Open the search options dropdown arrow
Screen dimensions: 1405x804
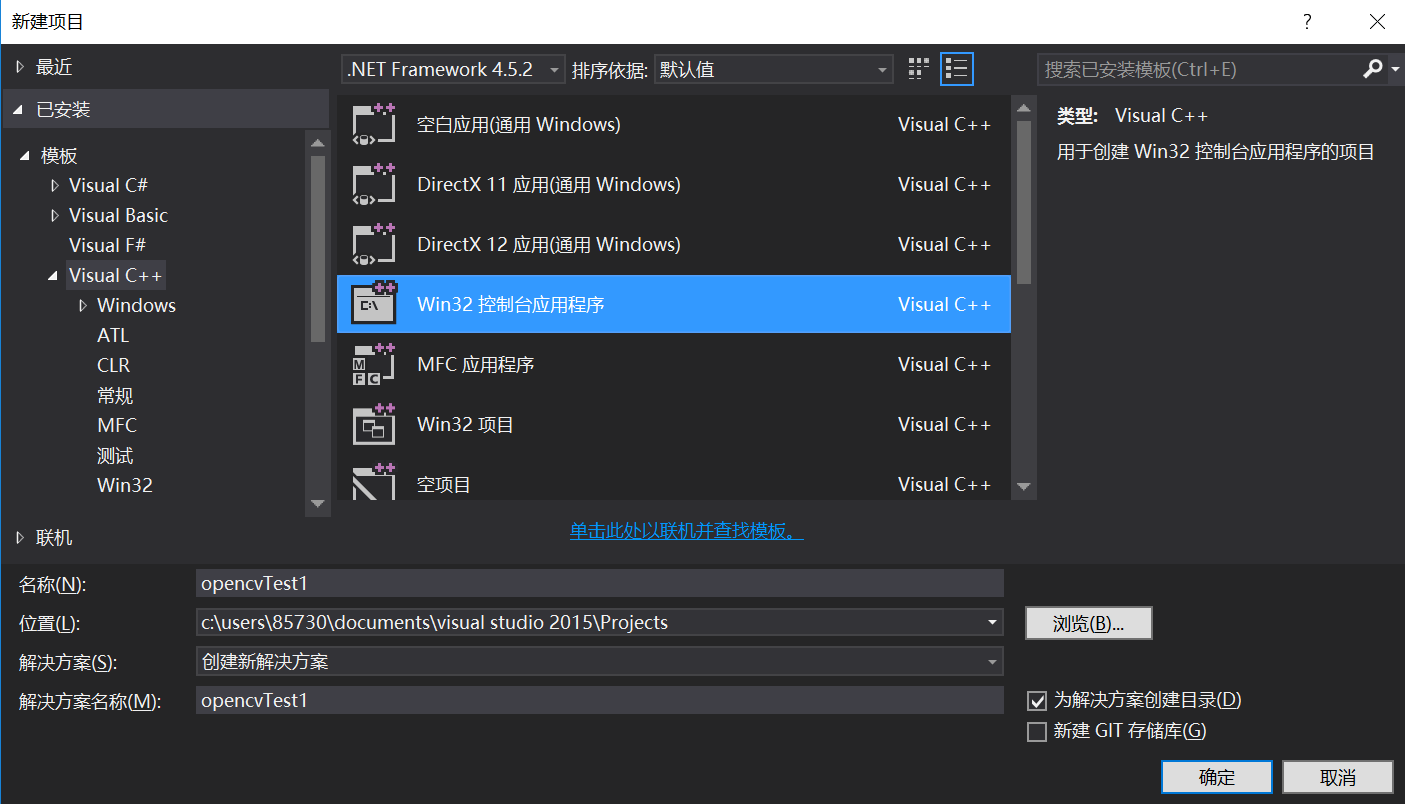click(1395, 69)
